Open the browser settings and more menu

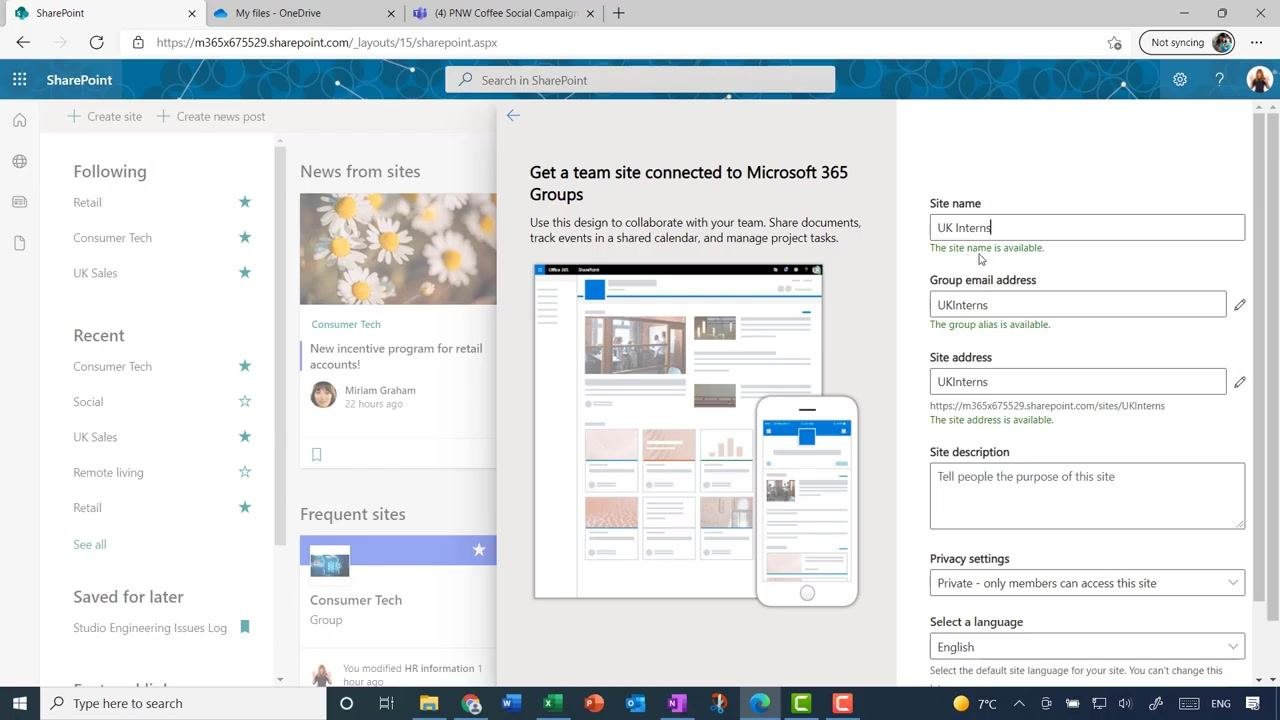[1257, 42]
